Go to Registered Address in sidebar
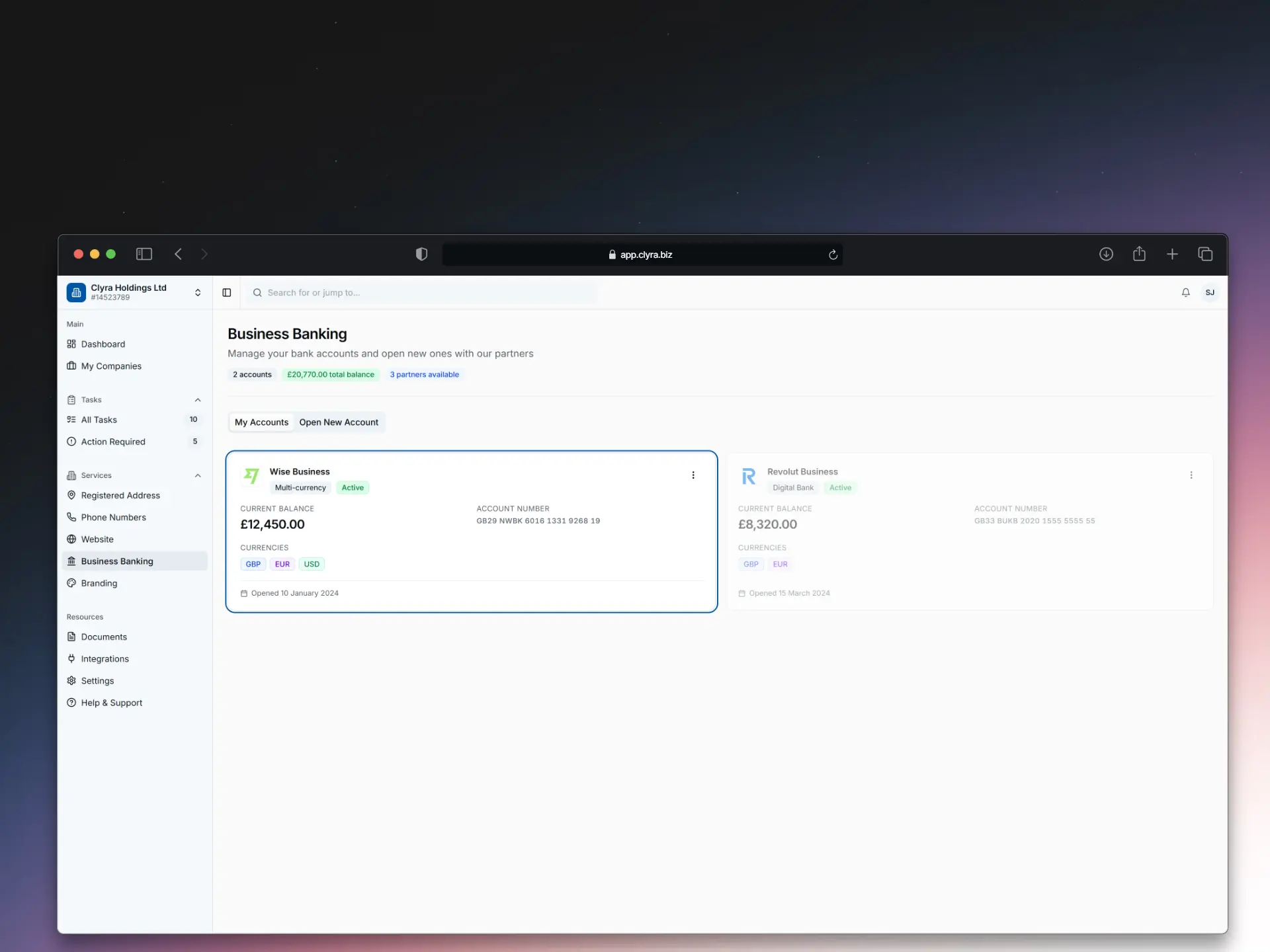The width and height of the screenshot is (1270, 952). click(120, 495)
